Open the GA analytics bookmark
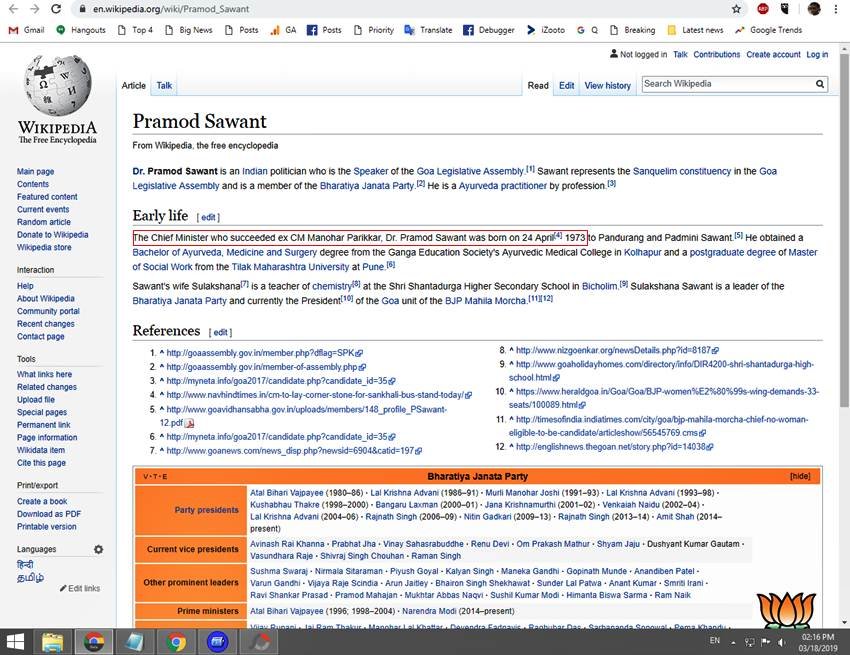Image resolution: width=850 pixels, height=655 pixels. (x=284, y=30)
